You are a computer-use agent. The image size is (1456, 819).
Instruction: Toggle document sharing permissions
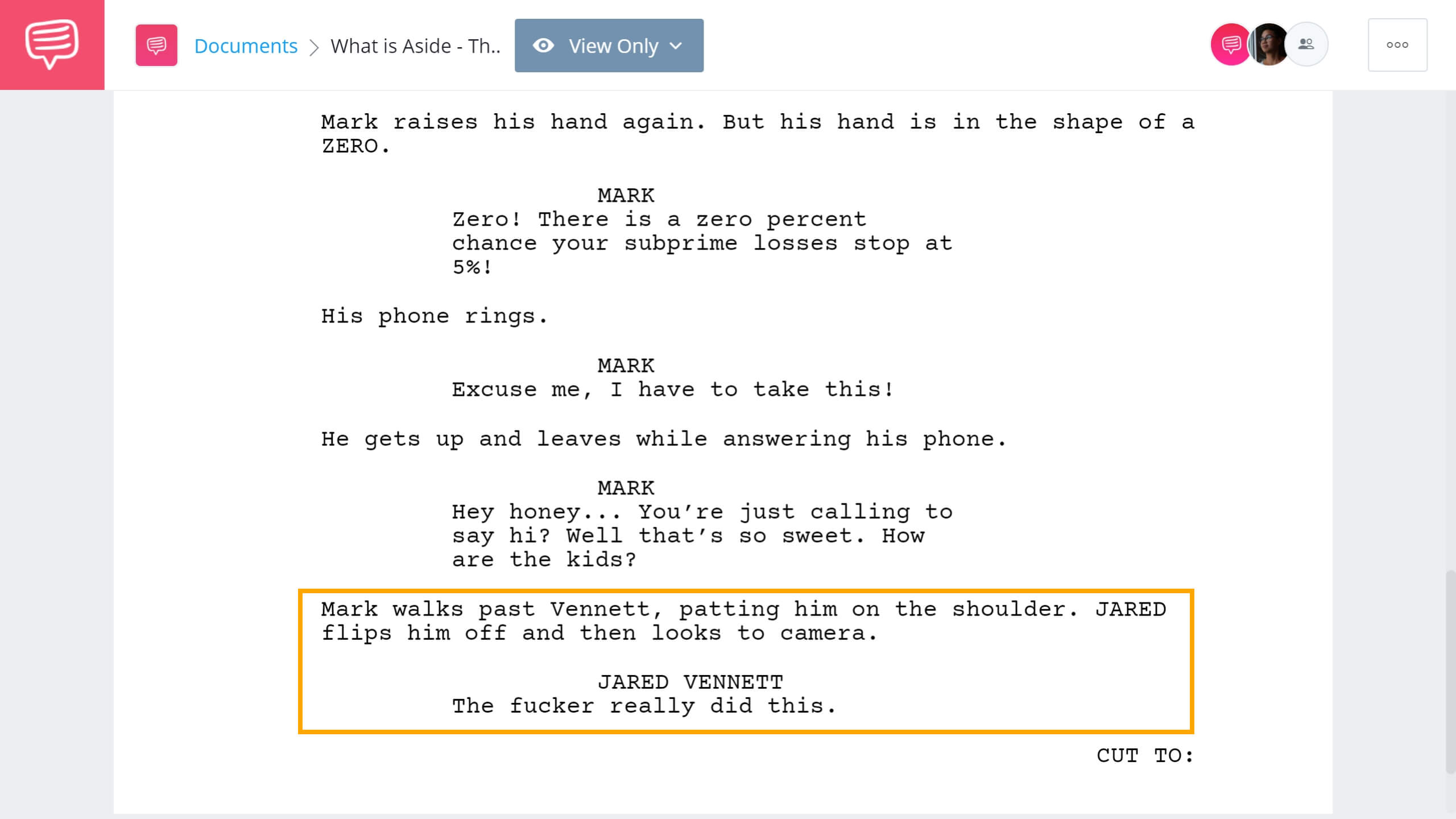point(1306,45)
